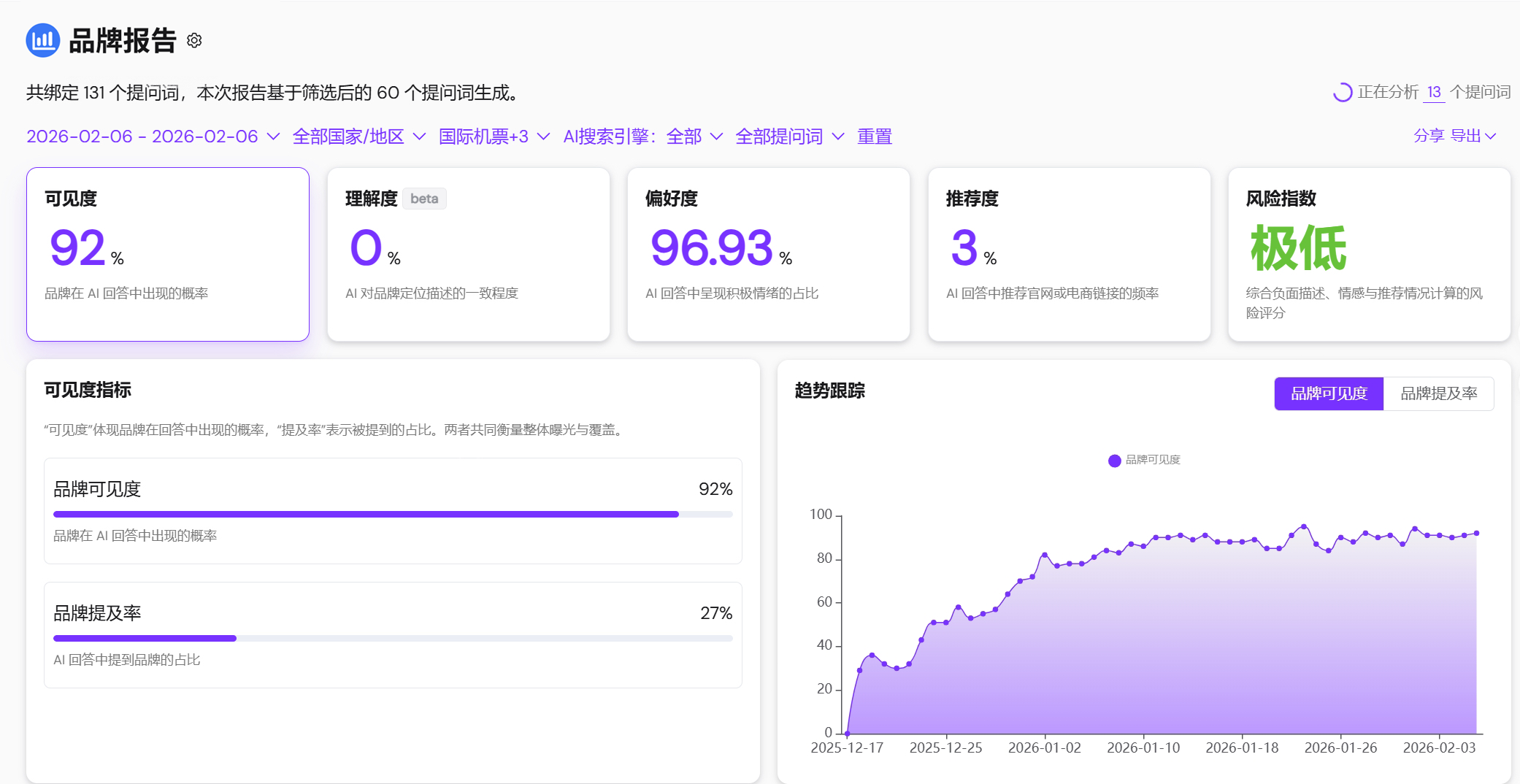Click the beta badge on 理解度

click(424, 199)
